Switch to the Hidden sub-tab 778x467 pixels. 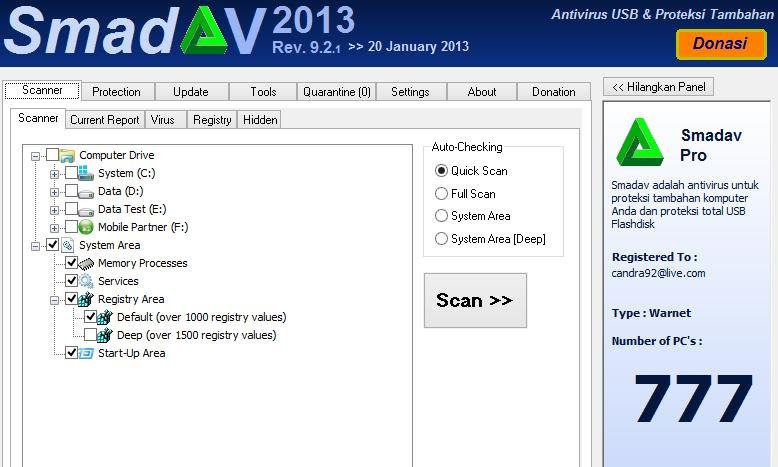tap(260, 120)
